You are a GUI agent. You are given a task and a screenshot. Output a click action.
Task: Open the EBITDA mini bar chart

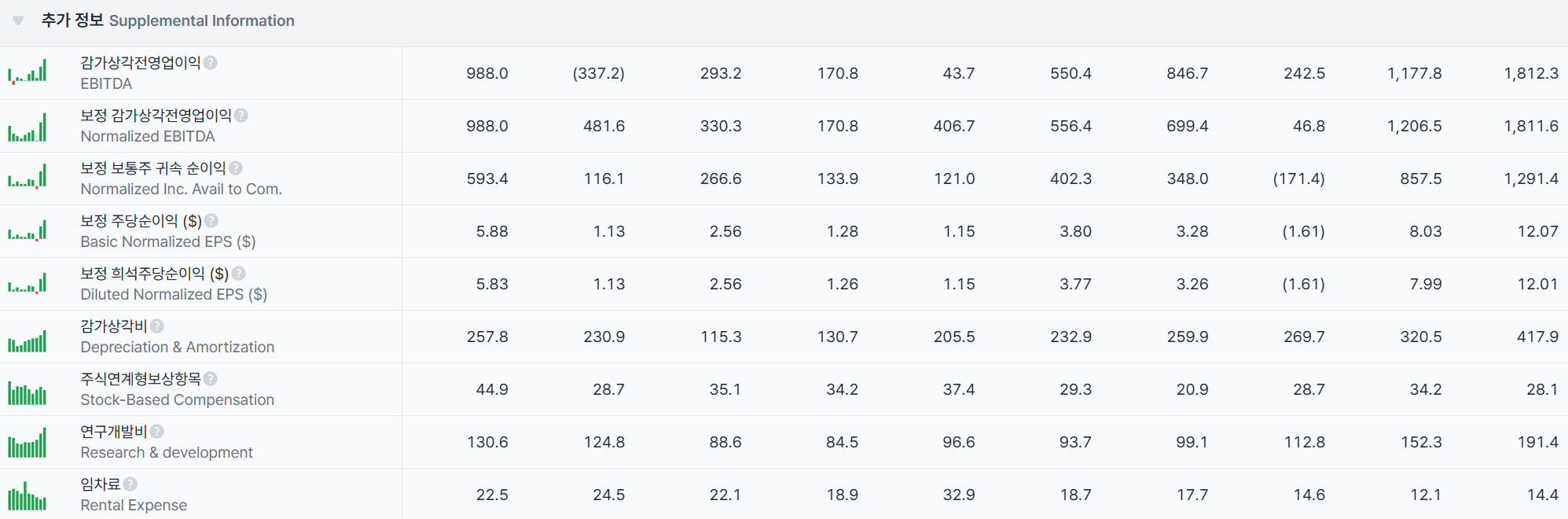coord(28,72)
